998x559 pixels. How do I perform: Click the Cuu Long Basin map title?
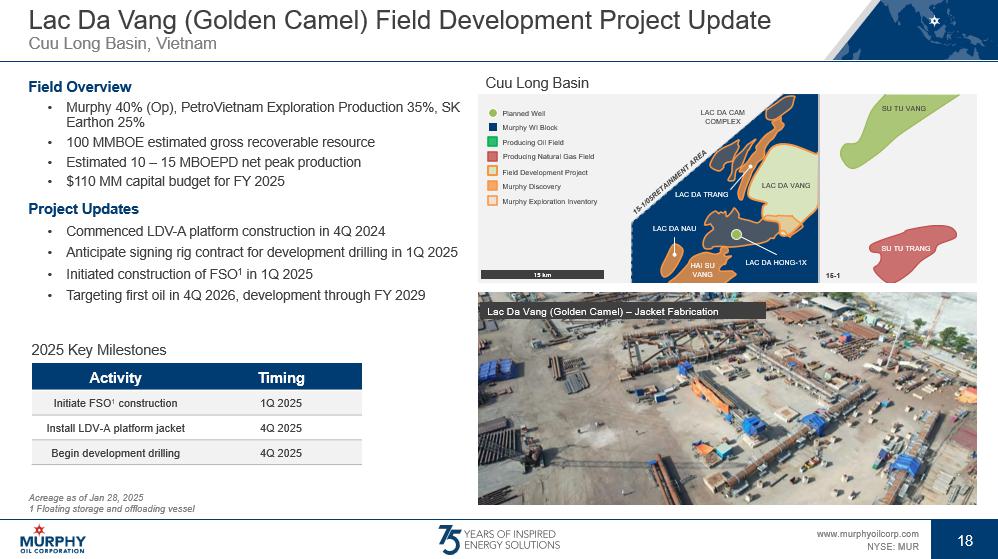click(x=537, y=83)
